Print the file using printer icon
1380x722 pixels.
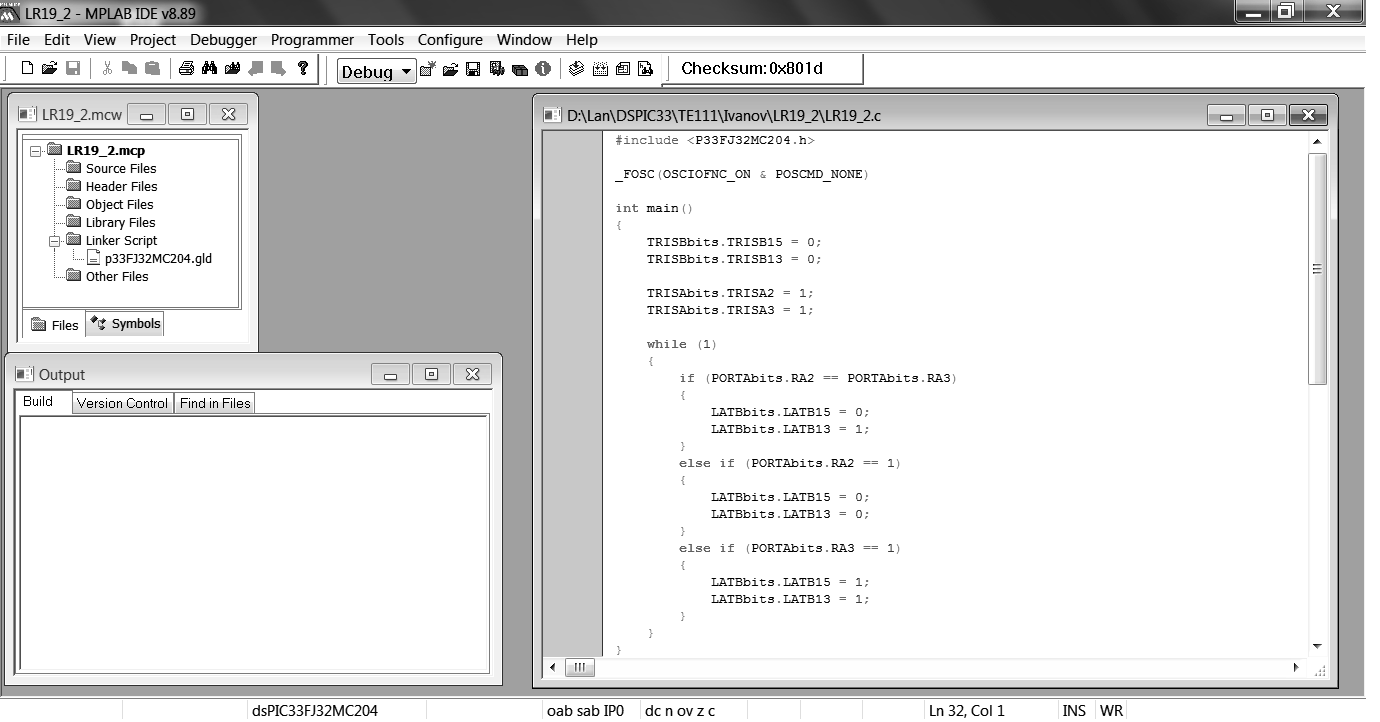(186, 68)
